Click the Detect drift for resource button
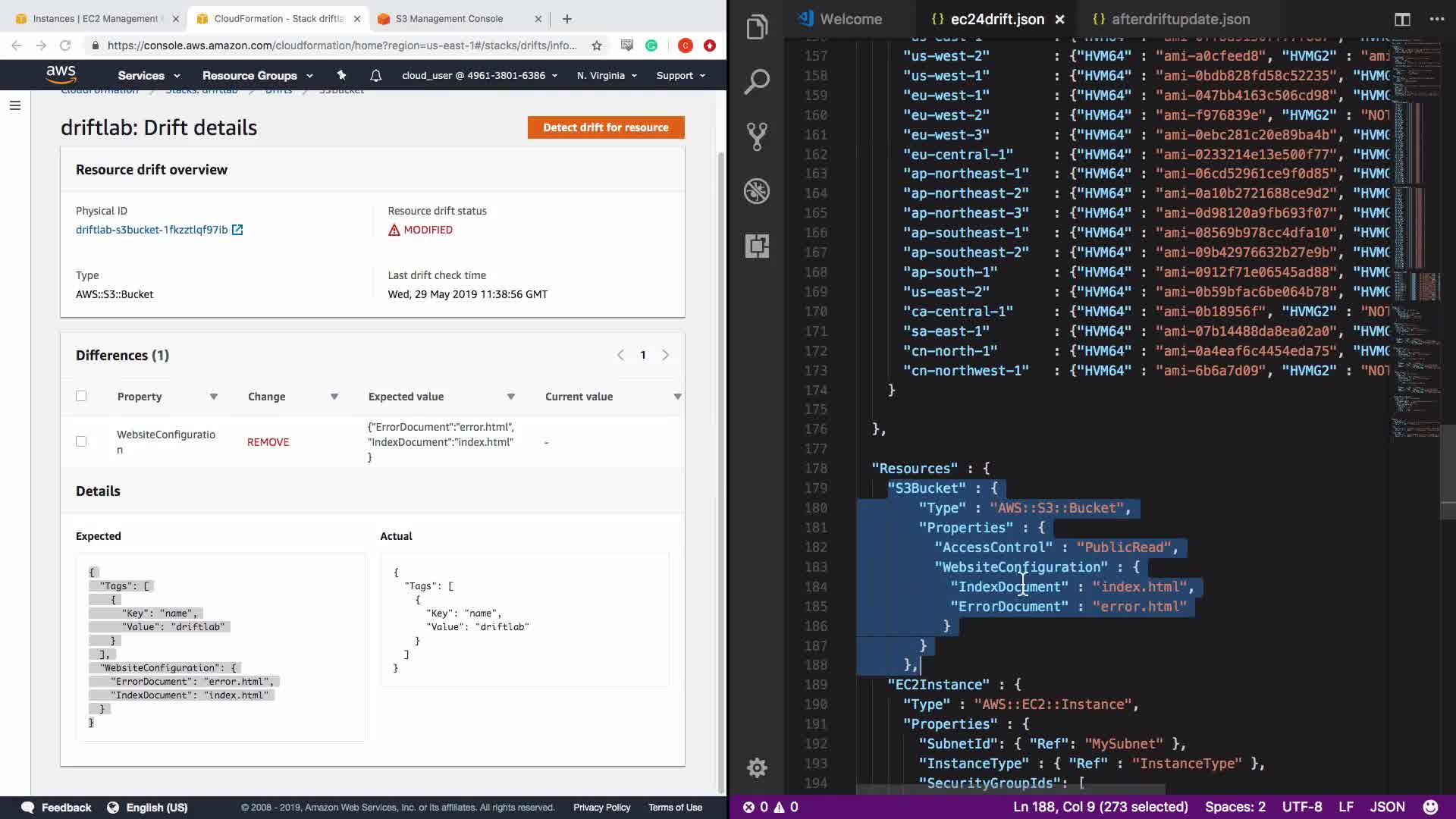Viewport: 1456px width, 819px height. click(605, 127)
